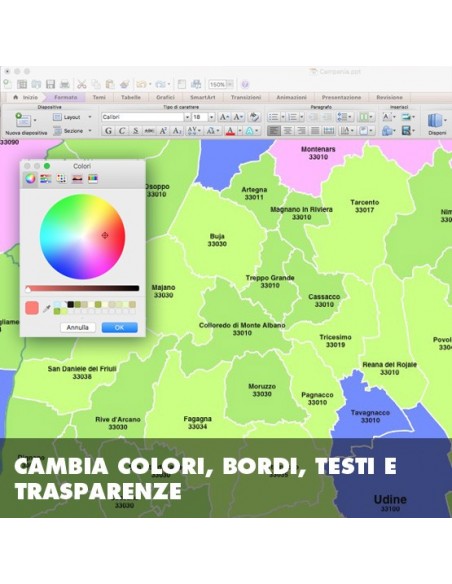Pick a hue on the color wheel
The image size is (452, 584).
(x=82, y=237)
